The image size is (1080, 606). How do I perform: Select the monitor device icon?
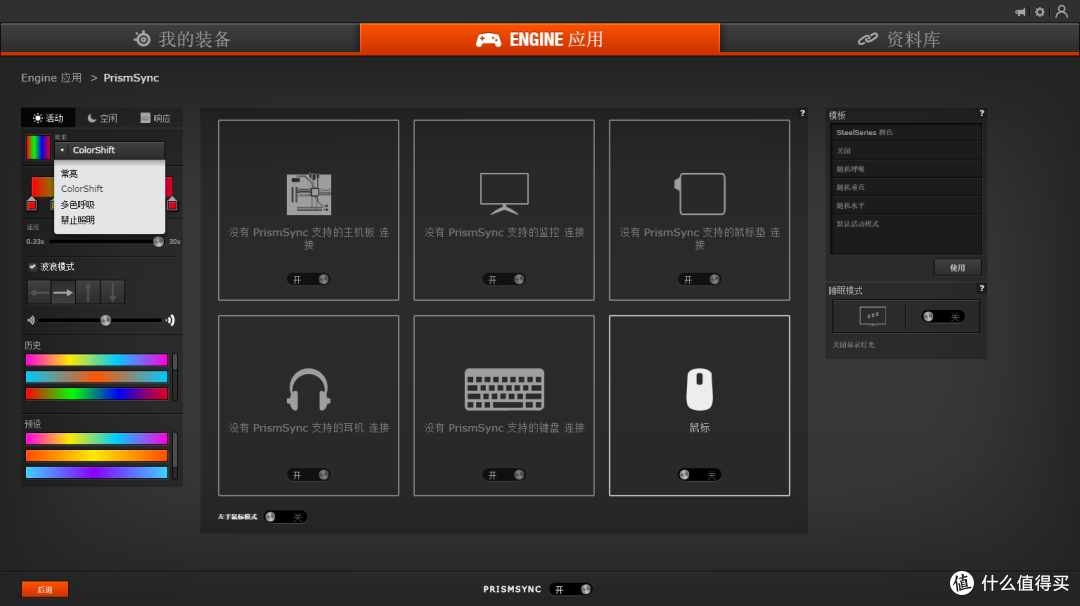pos(504,194)
